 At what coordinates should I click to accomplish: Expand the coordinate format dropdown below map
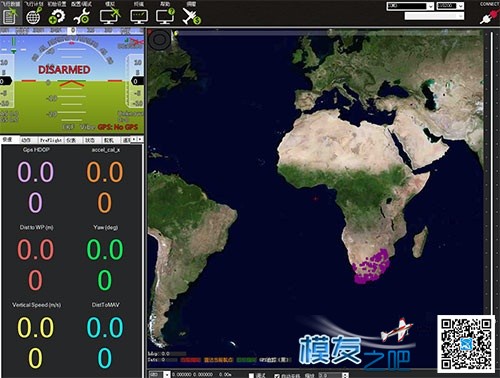[160, 375]
